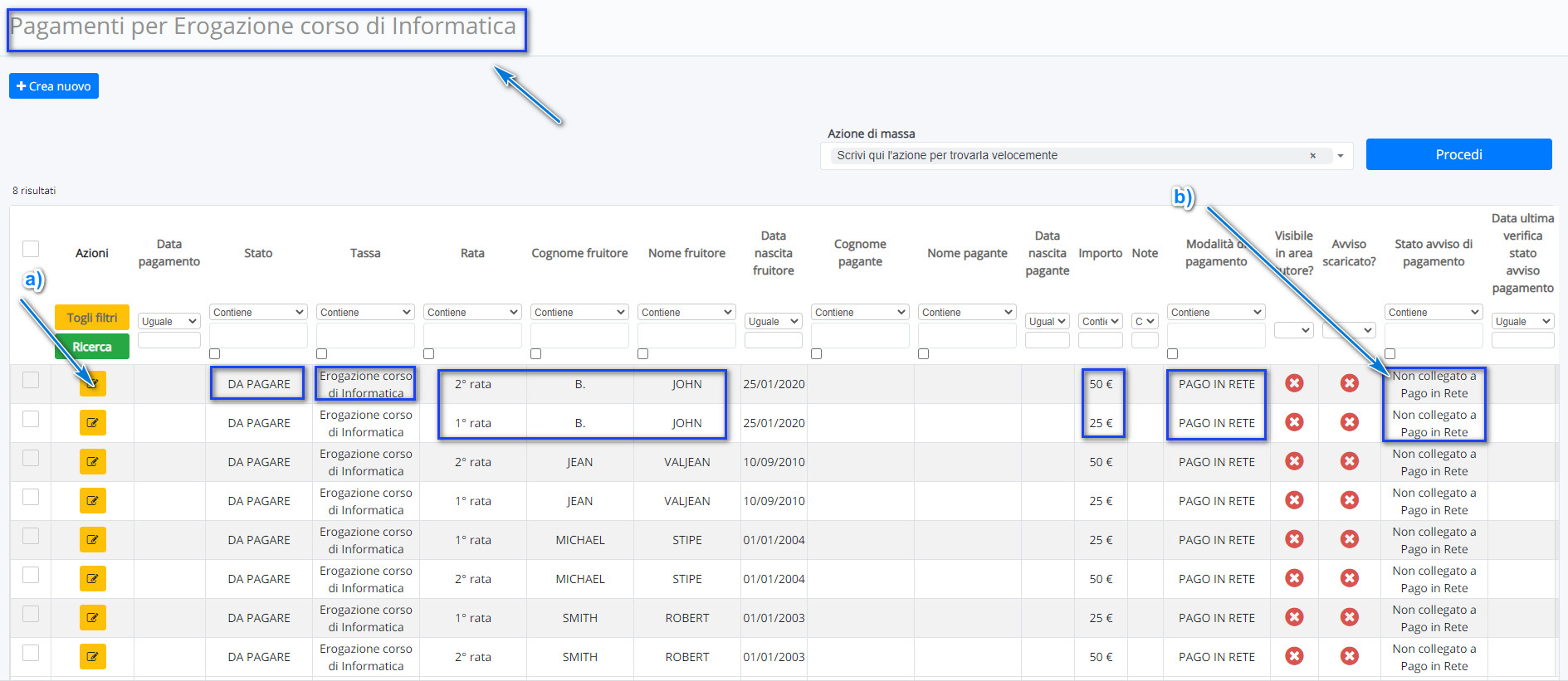This screenshot has width=1568, height=681.
Task: Open Nome fruitore Contiene dropdown
Action: pyautogui.click(x=686, y=313)
